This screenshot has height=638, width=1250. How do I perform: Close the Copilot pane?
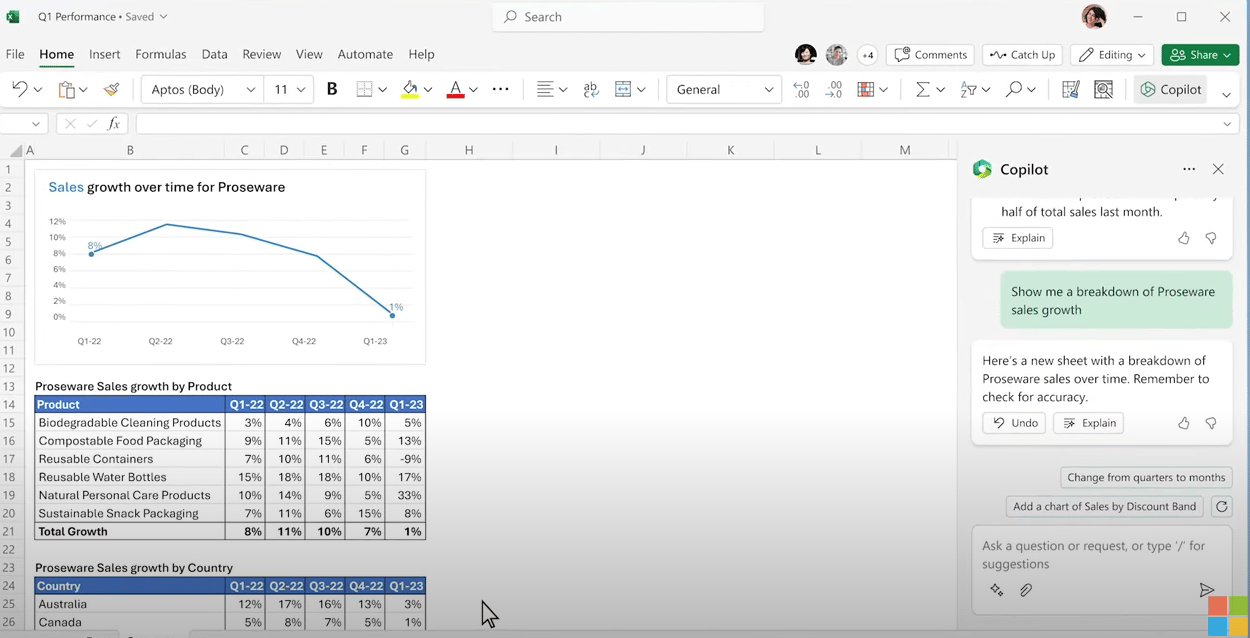1218,169
